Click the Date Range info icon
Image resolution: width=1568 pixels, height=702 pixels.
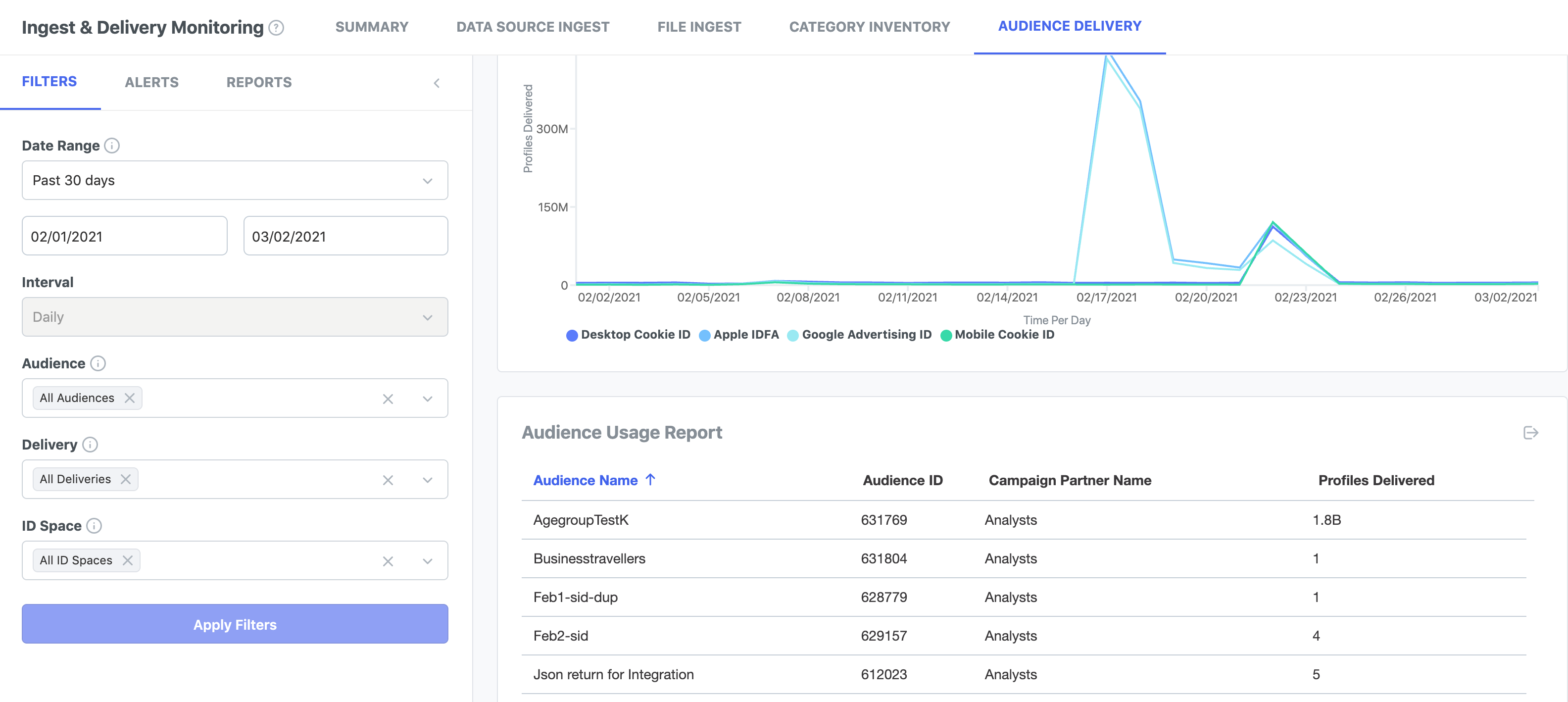(112, 146)
